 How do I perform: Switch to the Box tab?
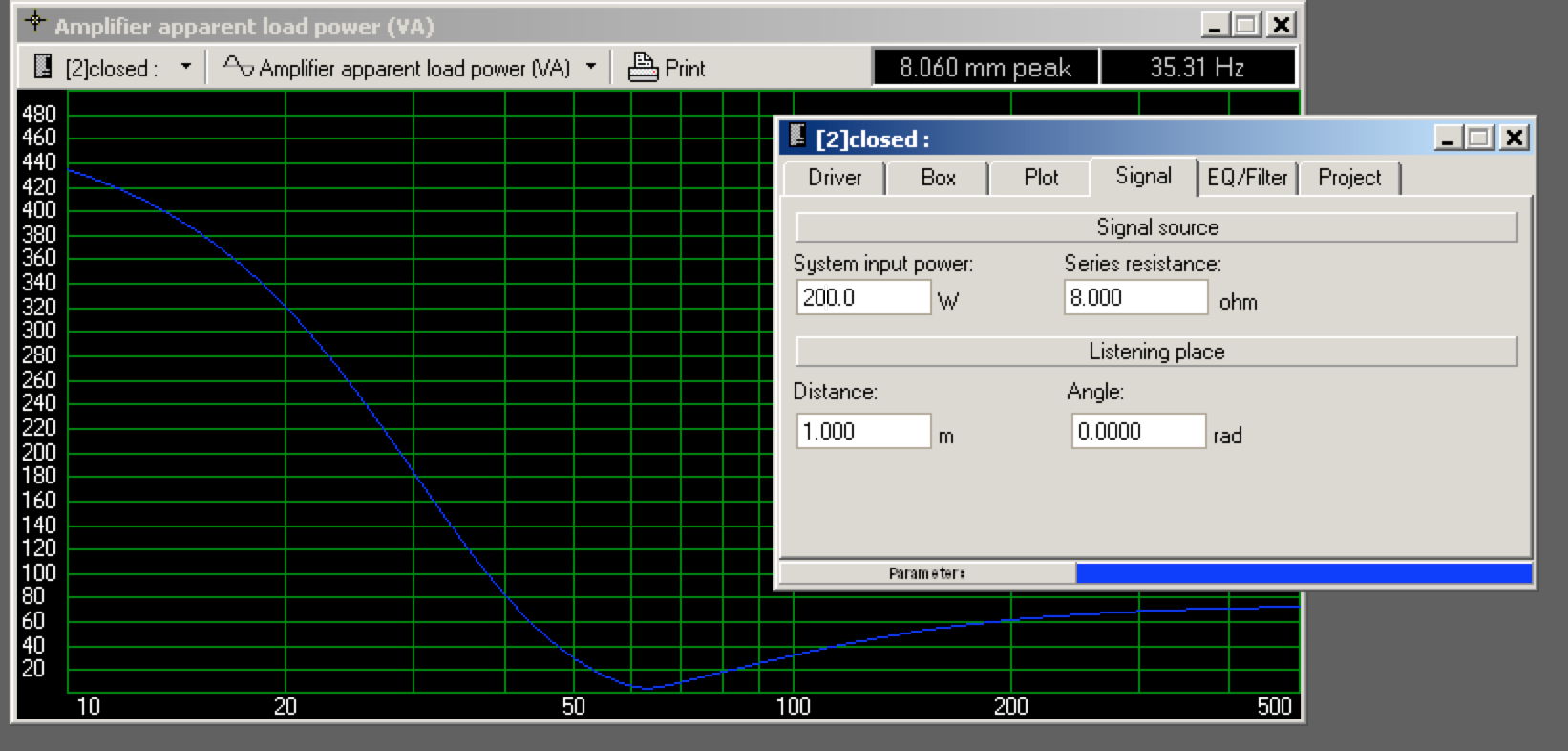coord(938,178)
